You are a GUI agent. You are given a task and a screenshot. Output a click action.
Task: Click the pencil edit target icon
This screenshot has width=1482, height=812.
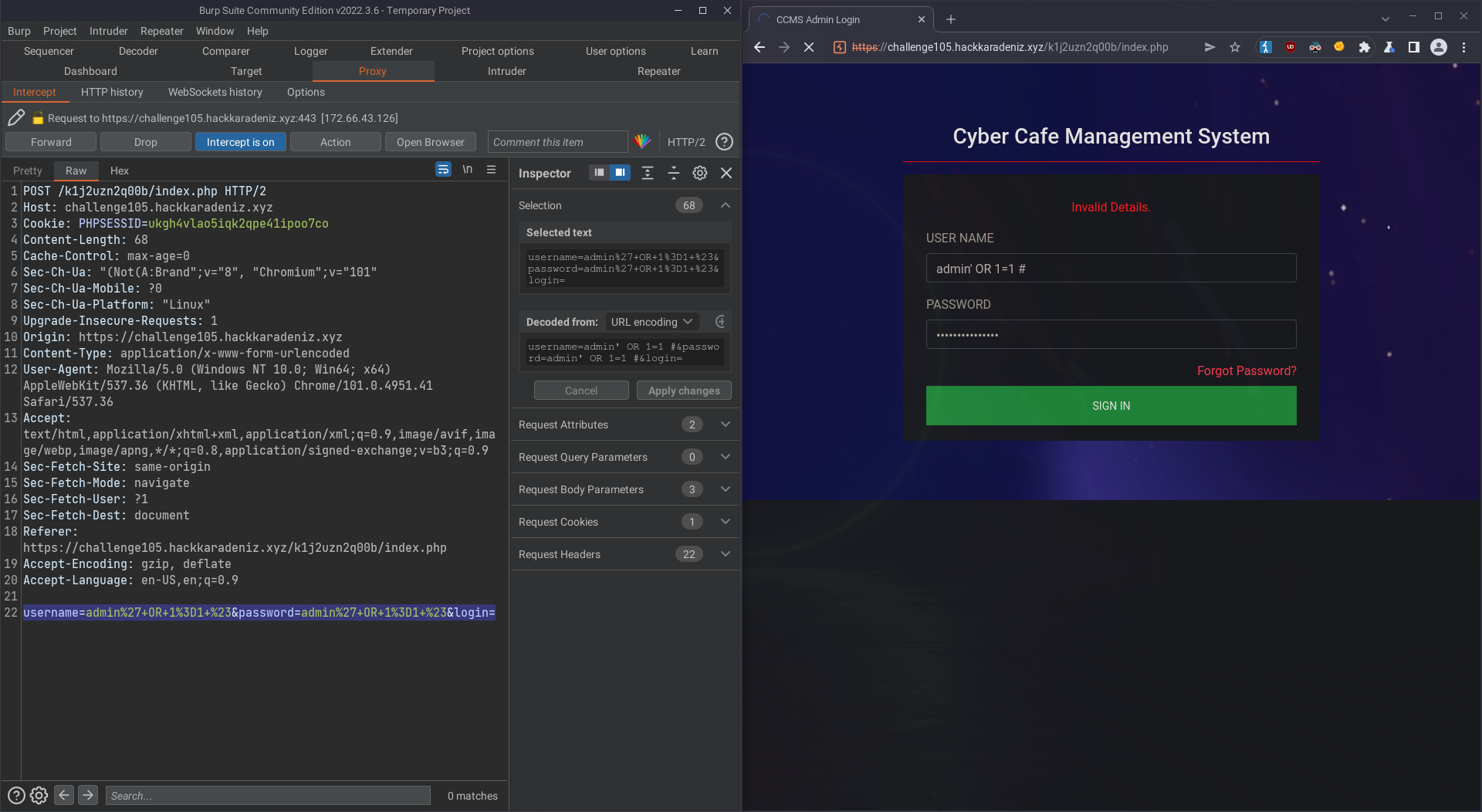pos(16,118)
